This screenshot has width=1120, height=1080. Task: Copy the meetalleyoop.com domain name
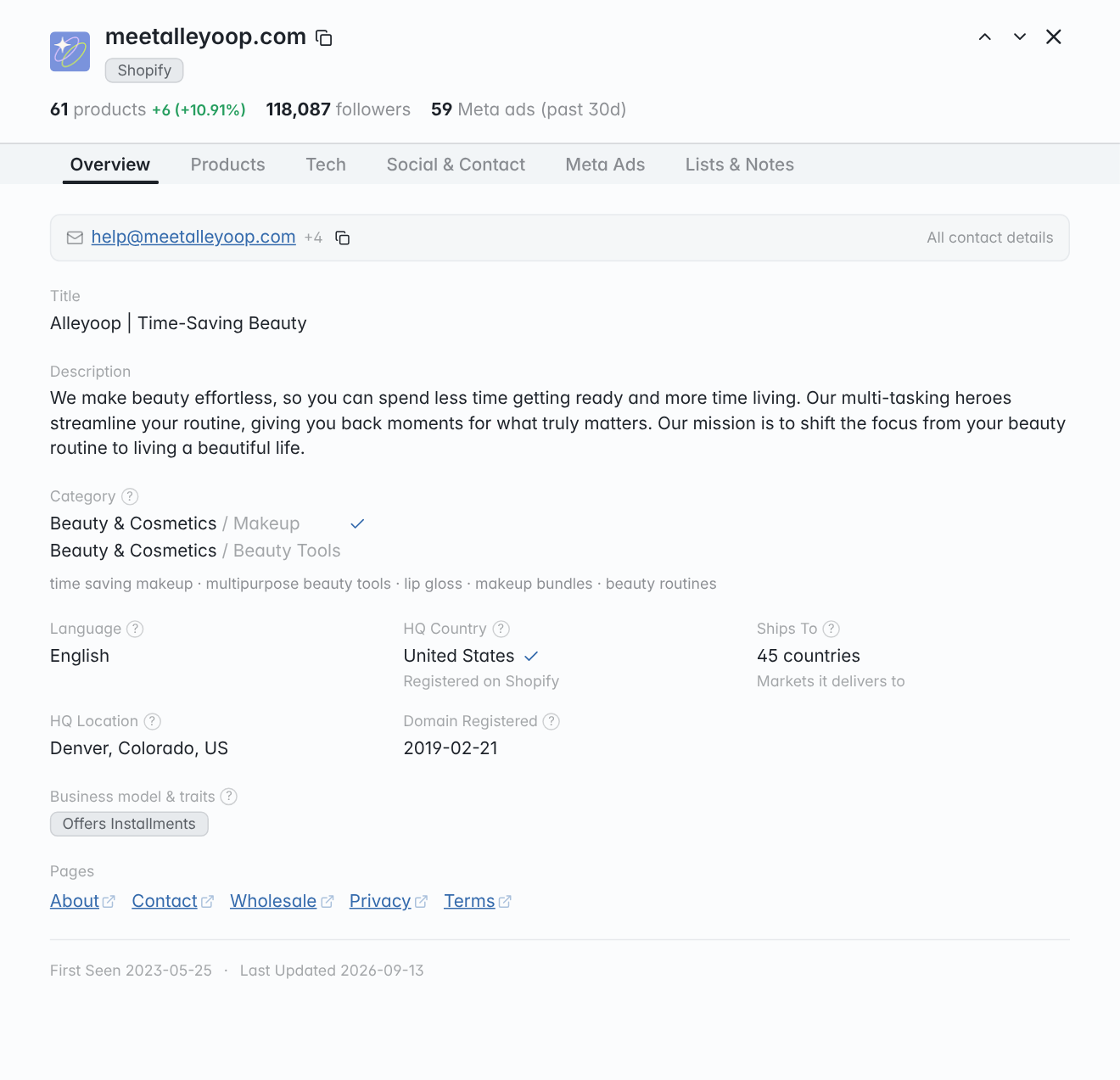coord(324,37)
